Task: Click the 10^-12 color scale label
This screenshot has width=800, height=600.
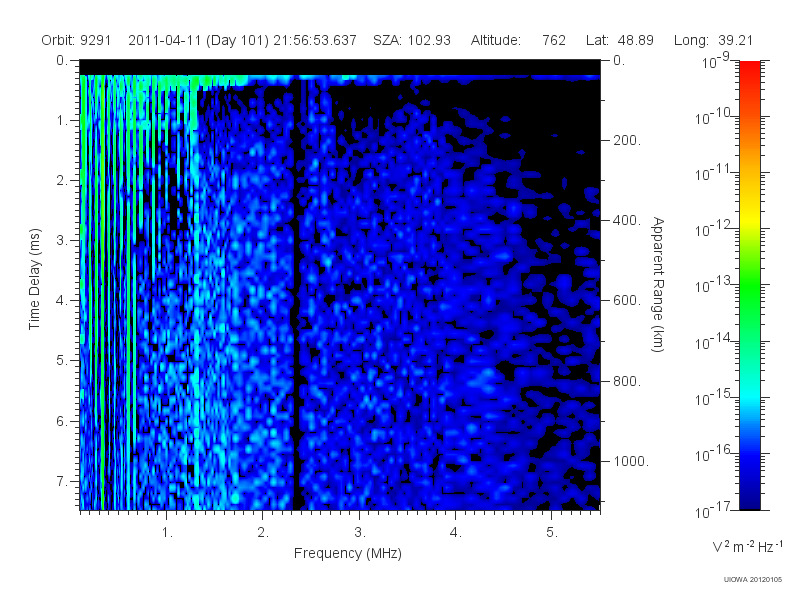Action: (712, 229)
